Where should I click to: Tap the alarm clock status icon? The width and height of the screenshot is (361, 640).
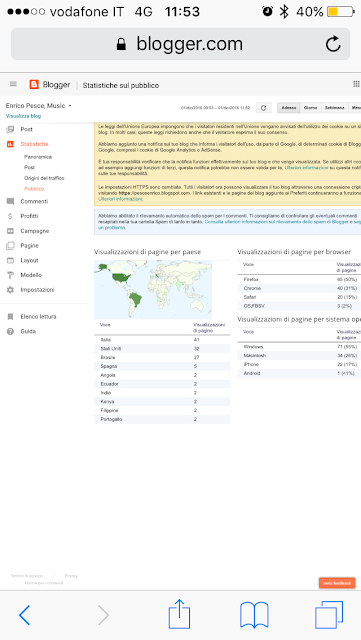click(267, 11)
